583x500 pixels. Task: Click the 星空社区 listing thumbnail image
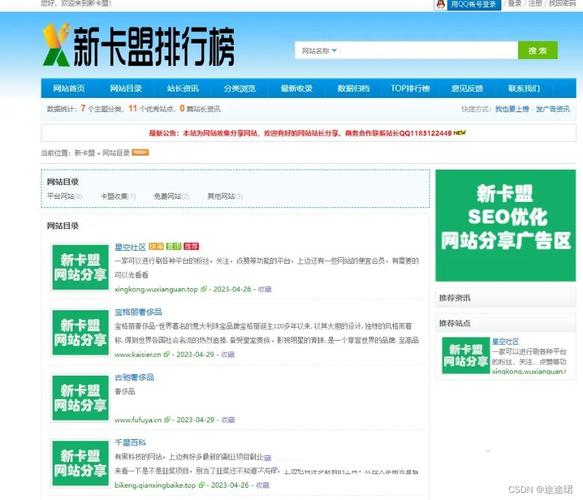pyautogui.click(x=80, y=267)
